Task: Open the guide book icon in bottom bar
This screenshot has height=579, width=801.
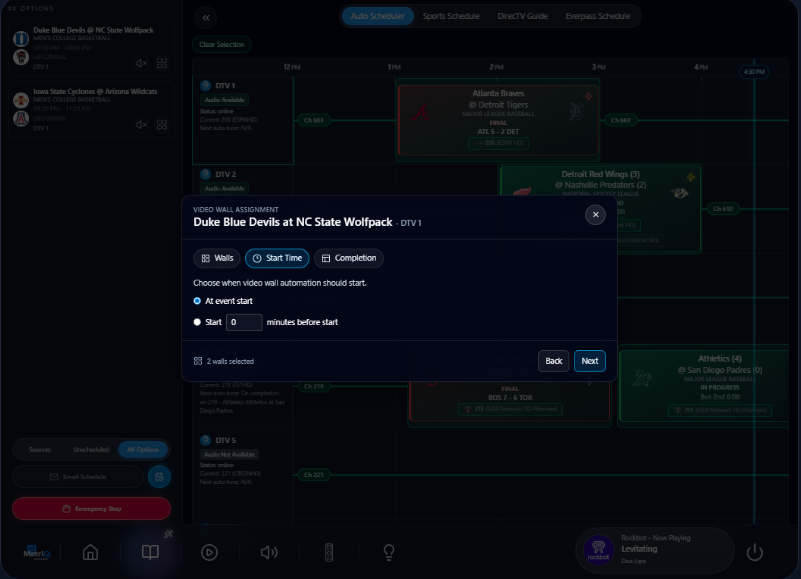Action: [x=149, y=552]
